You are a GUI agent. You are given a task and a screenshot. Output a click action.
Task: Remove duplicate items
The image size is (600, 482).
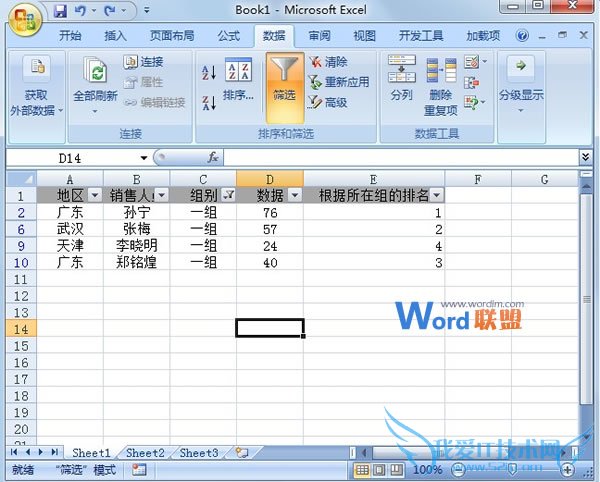coord(441,86)
